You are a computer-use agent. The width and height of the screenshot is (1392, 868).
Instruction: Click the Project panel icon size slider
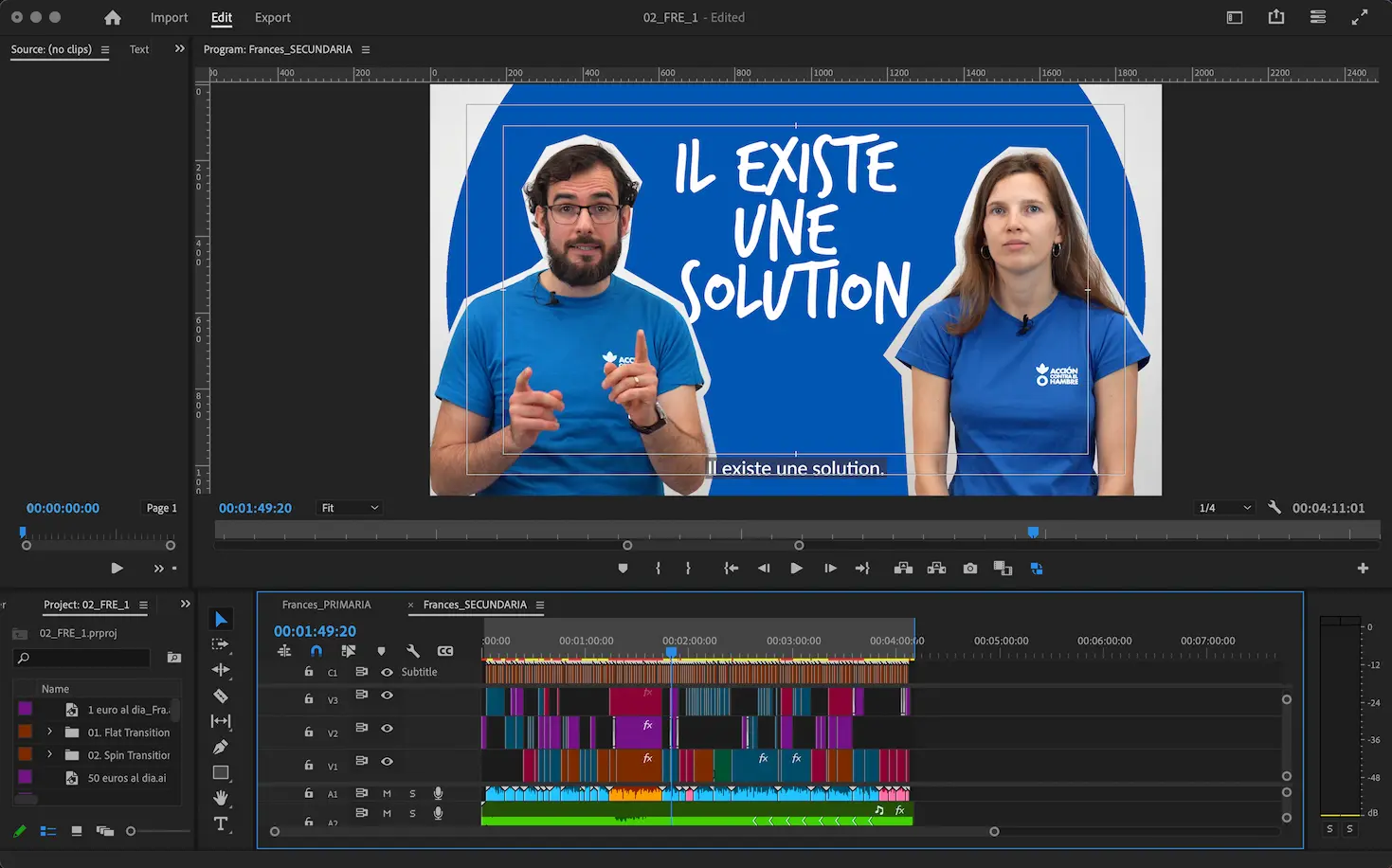click(x=132, y=831)
